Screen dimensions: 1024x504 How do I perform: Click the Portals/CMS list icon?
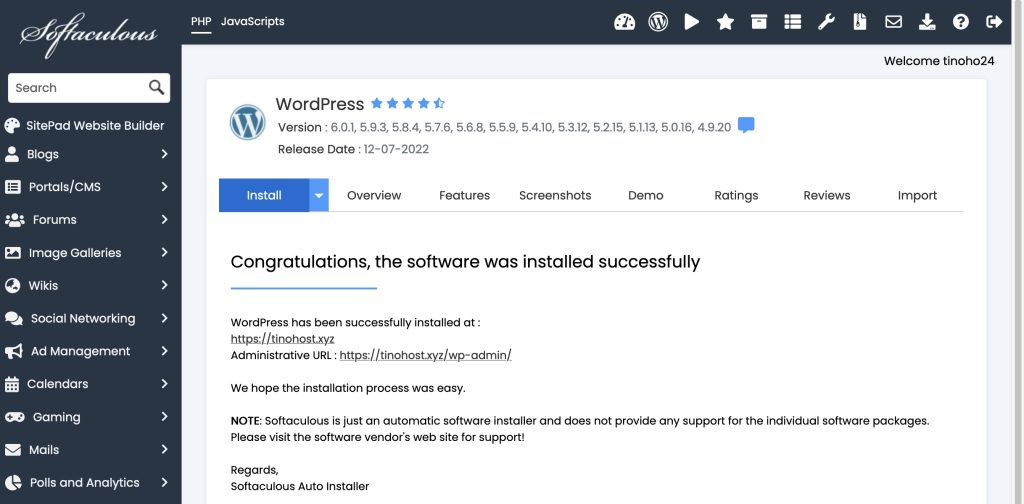pos(12,187)
